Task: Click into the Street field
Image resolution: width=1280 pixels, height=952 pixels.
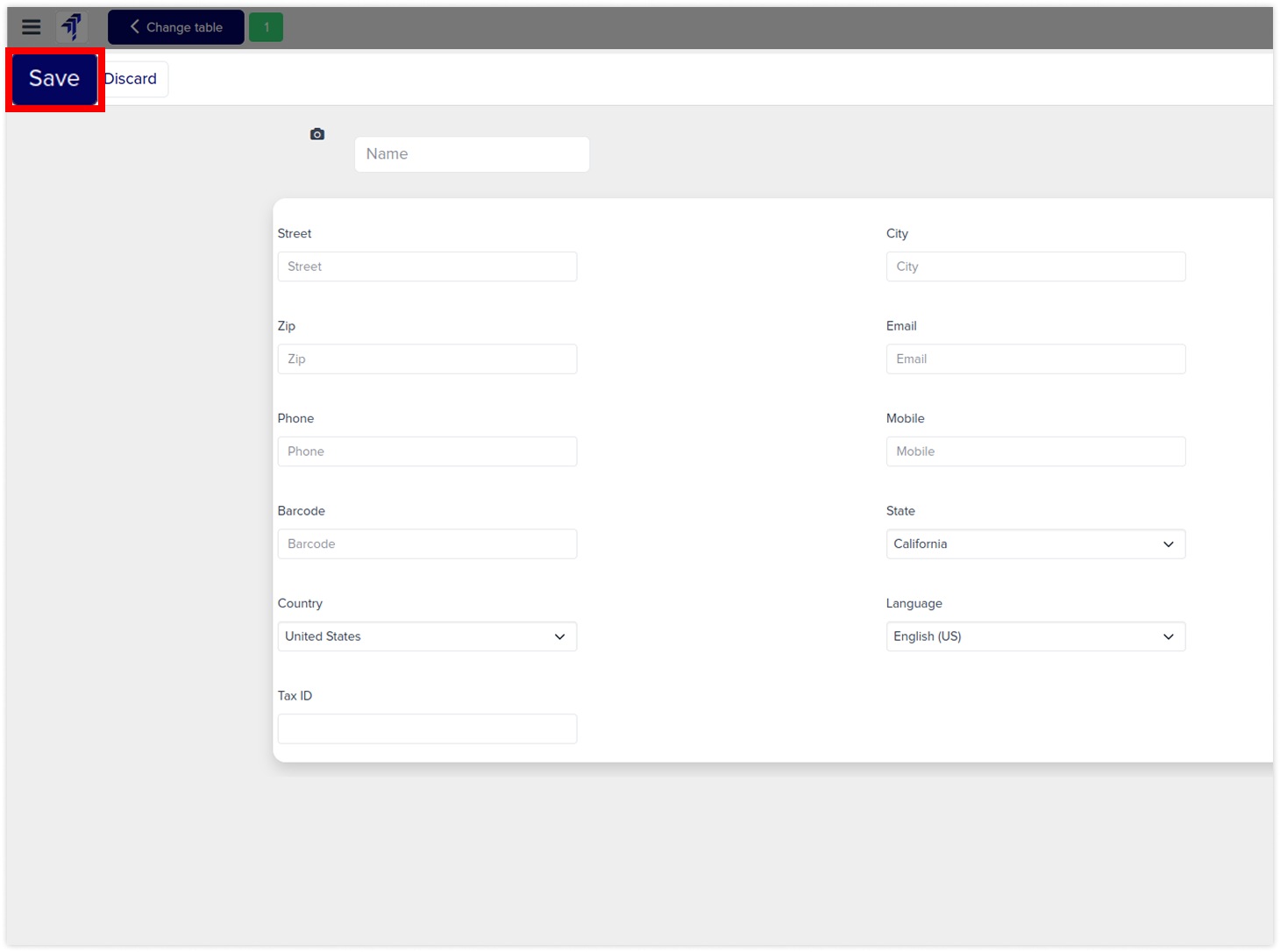Action: coord(427,266)
